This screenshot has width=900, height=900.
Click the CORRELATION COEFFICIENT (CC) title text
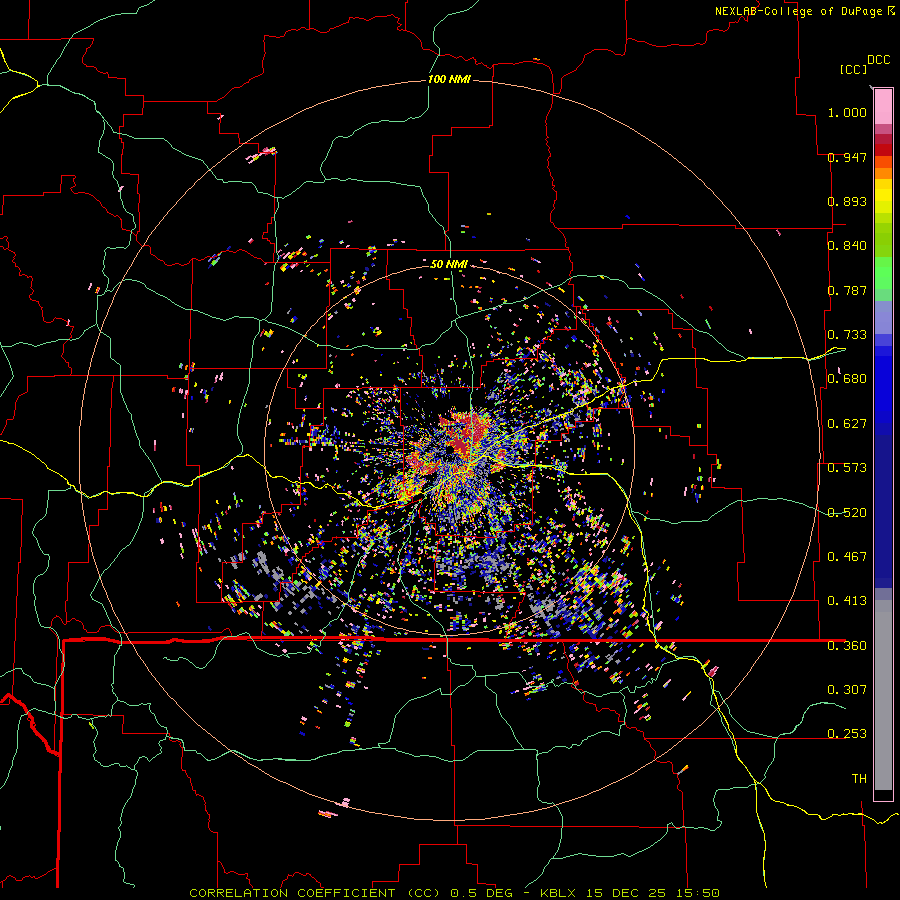pyautogui.click(x=315, y=893)
